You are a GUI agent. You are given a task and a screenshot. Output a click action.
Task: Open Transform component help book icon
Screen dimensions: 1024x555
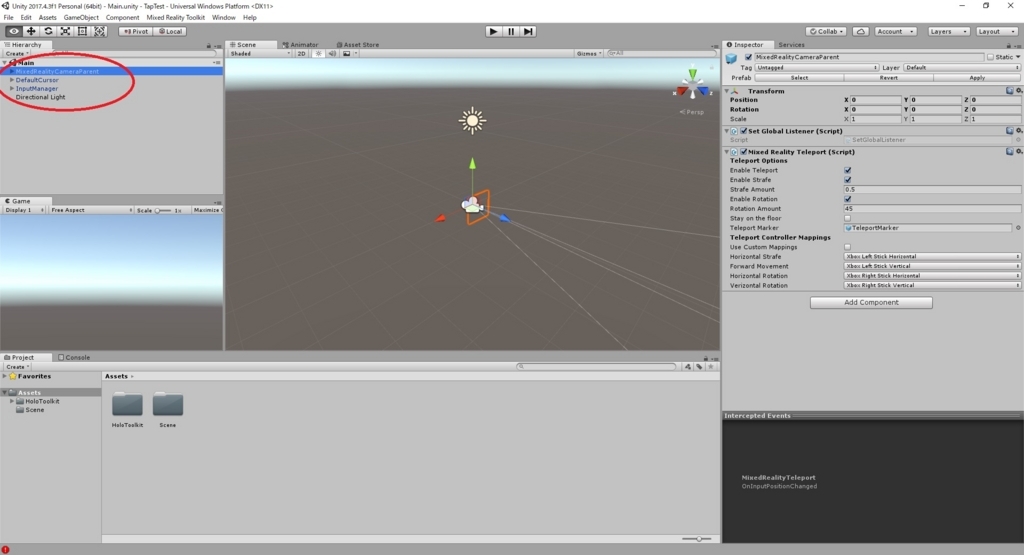pos(1010,91)
